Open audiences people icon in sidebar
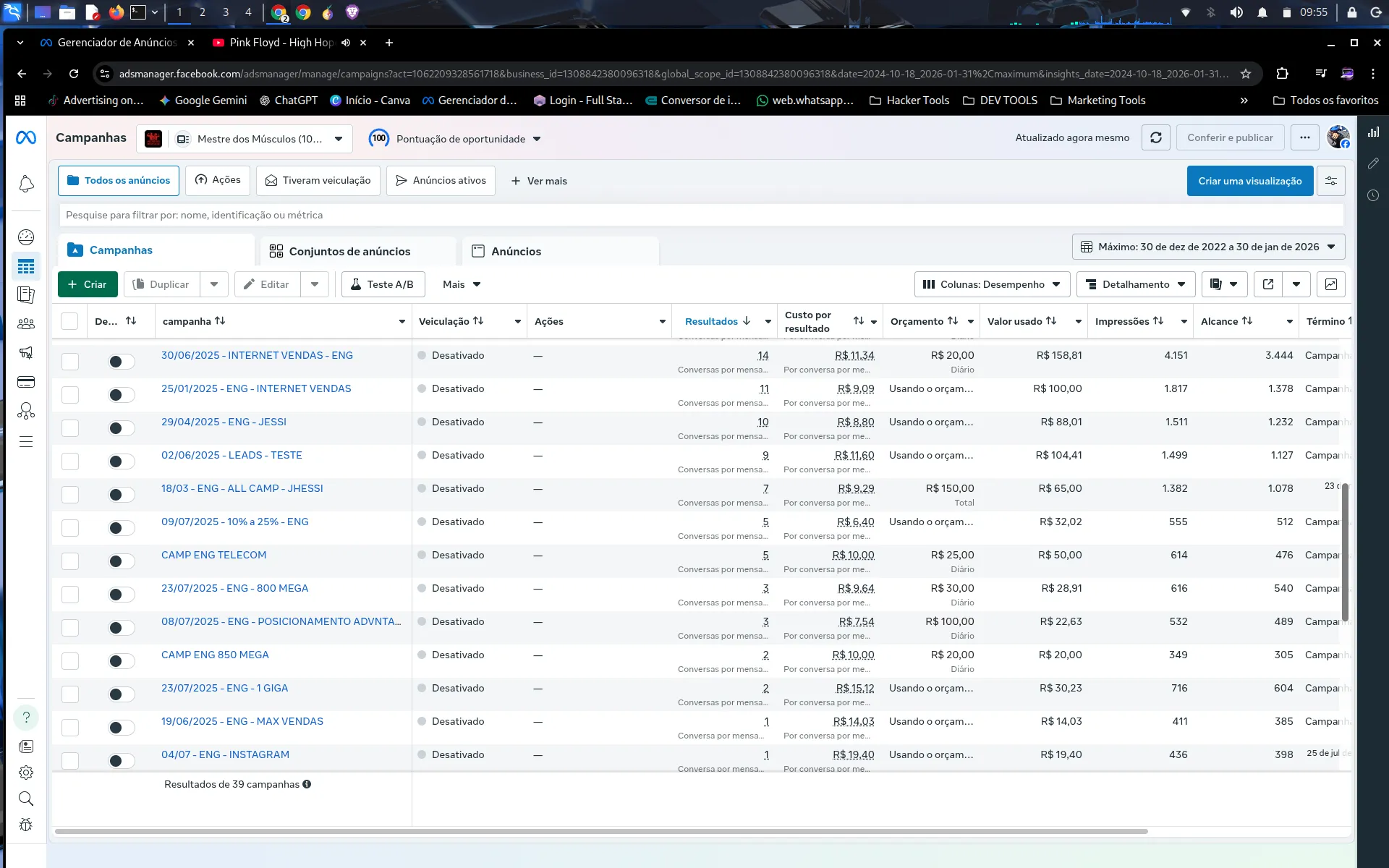Viewport: 1389px width, 868px height. 26,324
